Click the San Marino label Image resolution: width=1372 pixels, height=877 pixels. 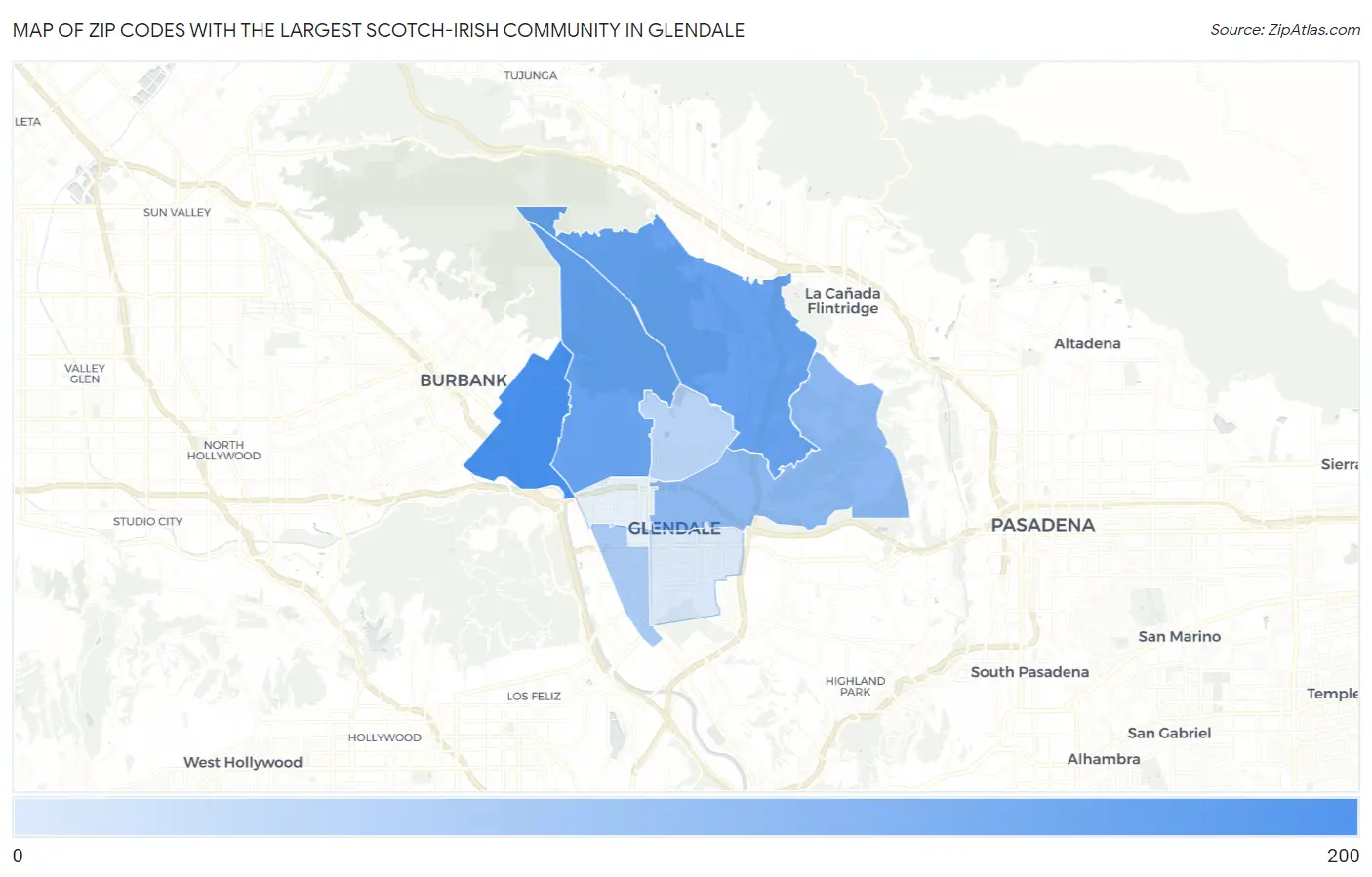1179,636
